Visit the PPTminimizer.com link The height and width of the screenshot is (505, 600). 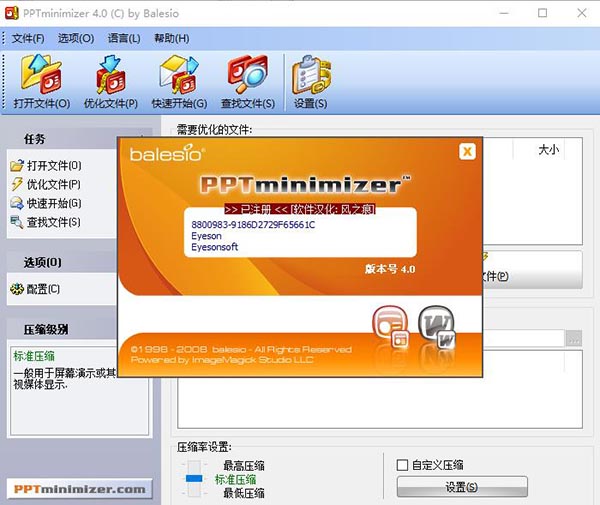(x=80, y=489)
